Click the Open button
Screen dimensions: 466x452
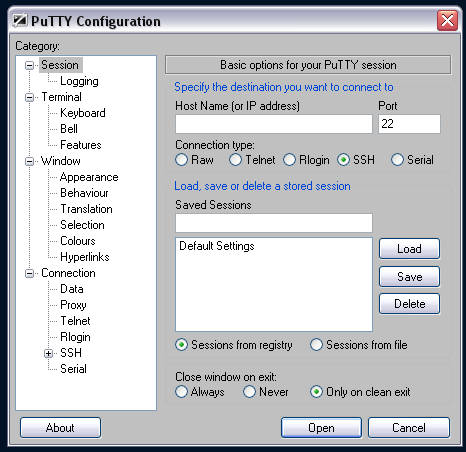click(x=321, y=428)
